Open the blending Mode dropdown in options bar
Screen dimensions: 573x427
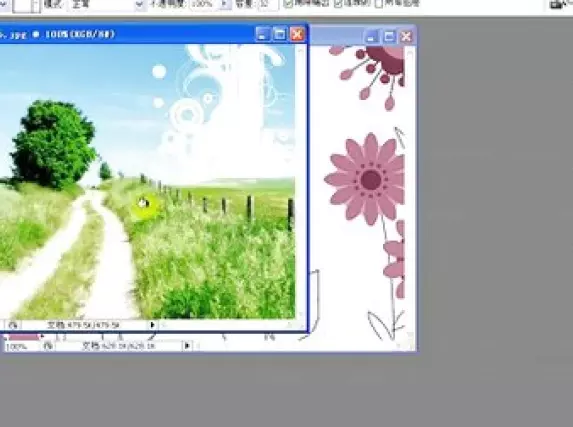tap(106, 4)
